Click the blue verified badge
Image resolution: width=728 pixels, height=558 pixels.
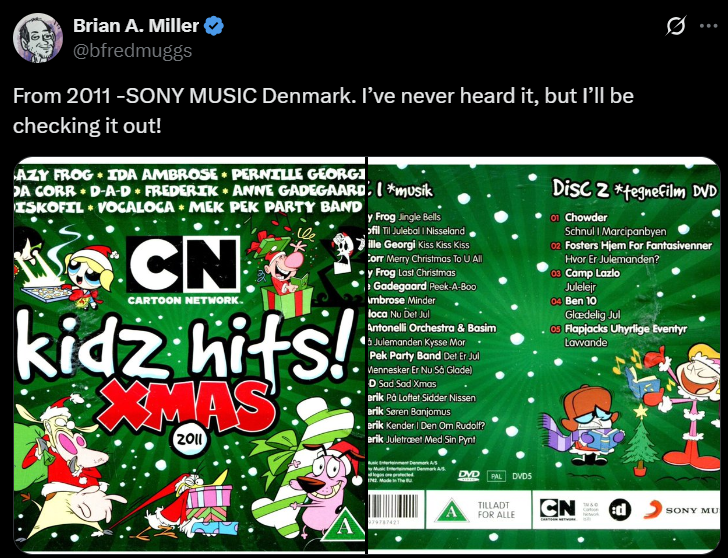point(214,26)
